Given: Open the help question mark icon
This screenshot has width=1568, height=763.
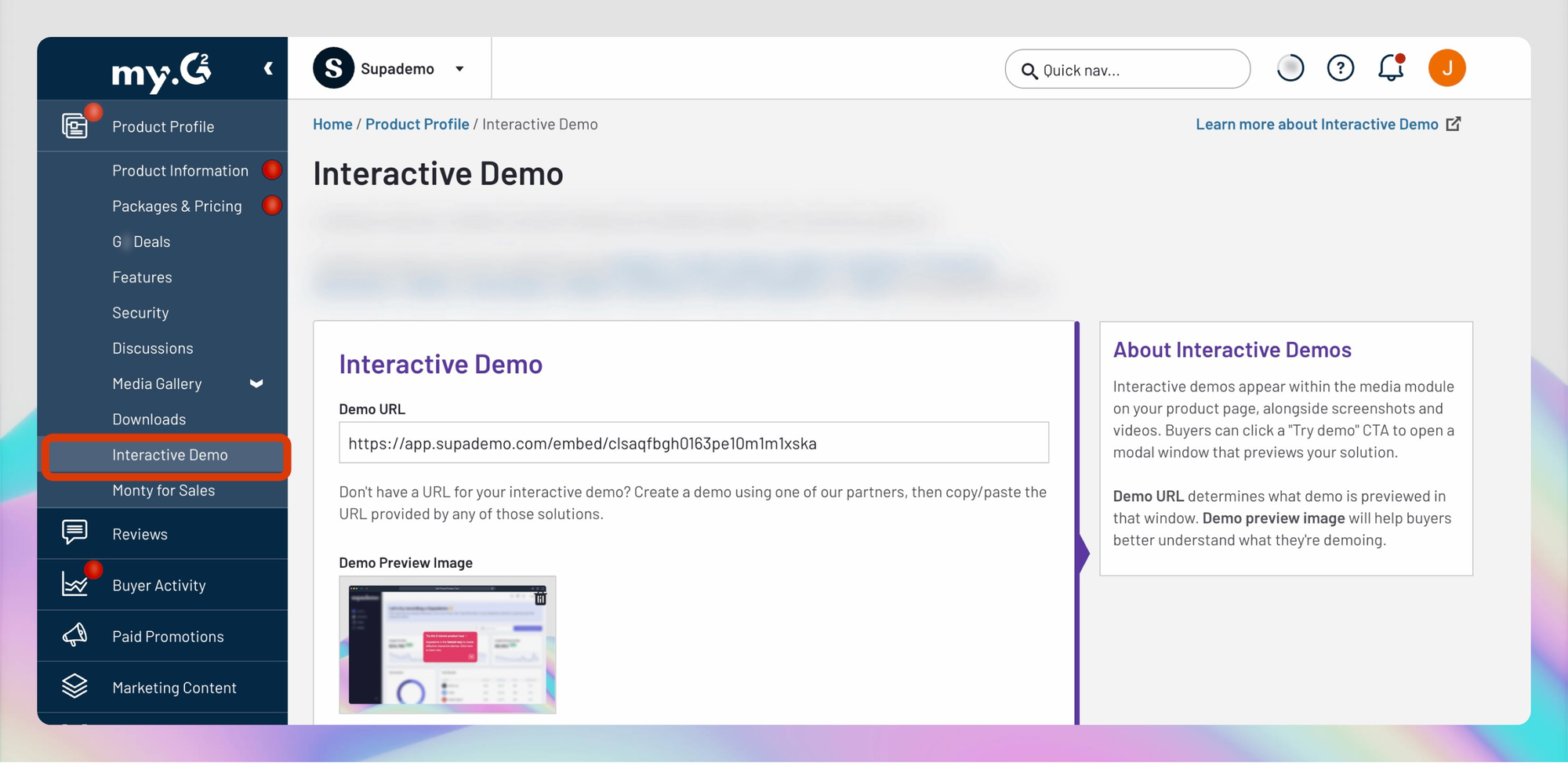Looking at the screenshot, I should (x=1340, y=68).
